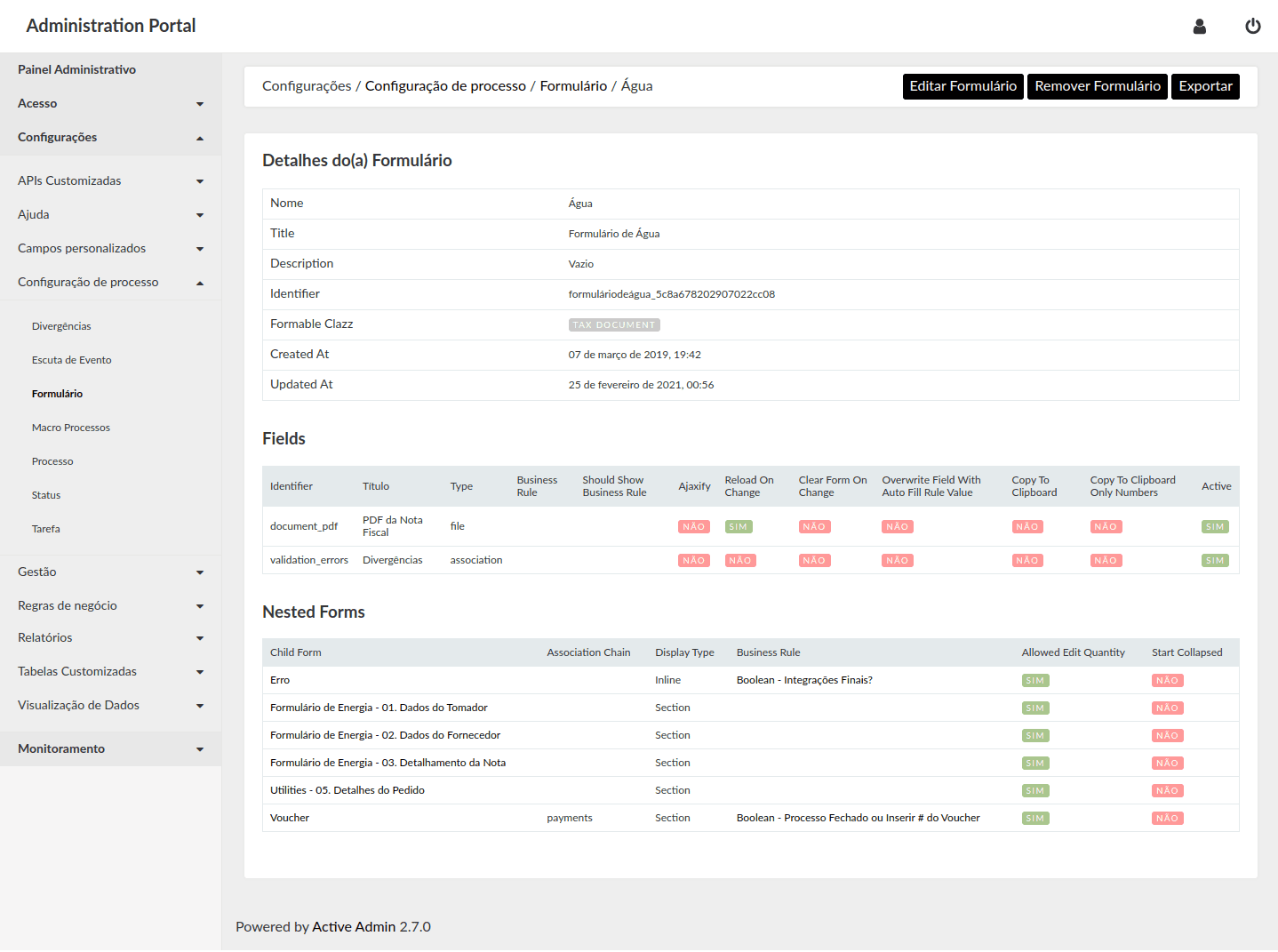Open the user profile icon

pyautogui.click(x=1199, y=27)
